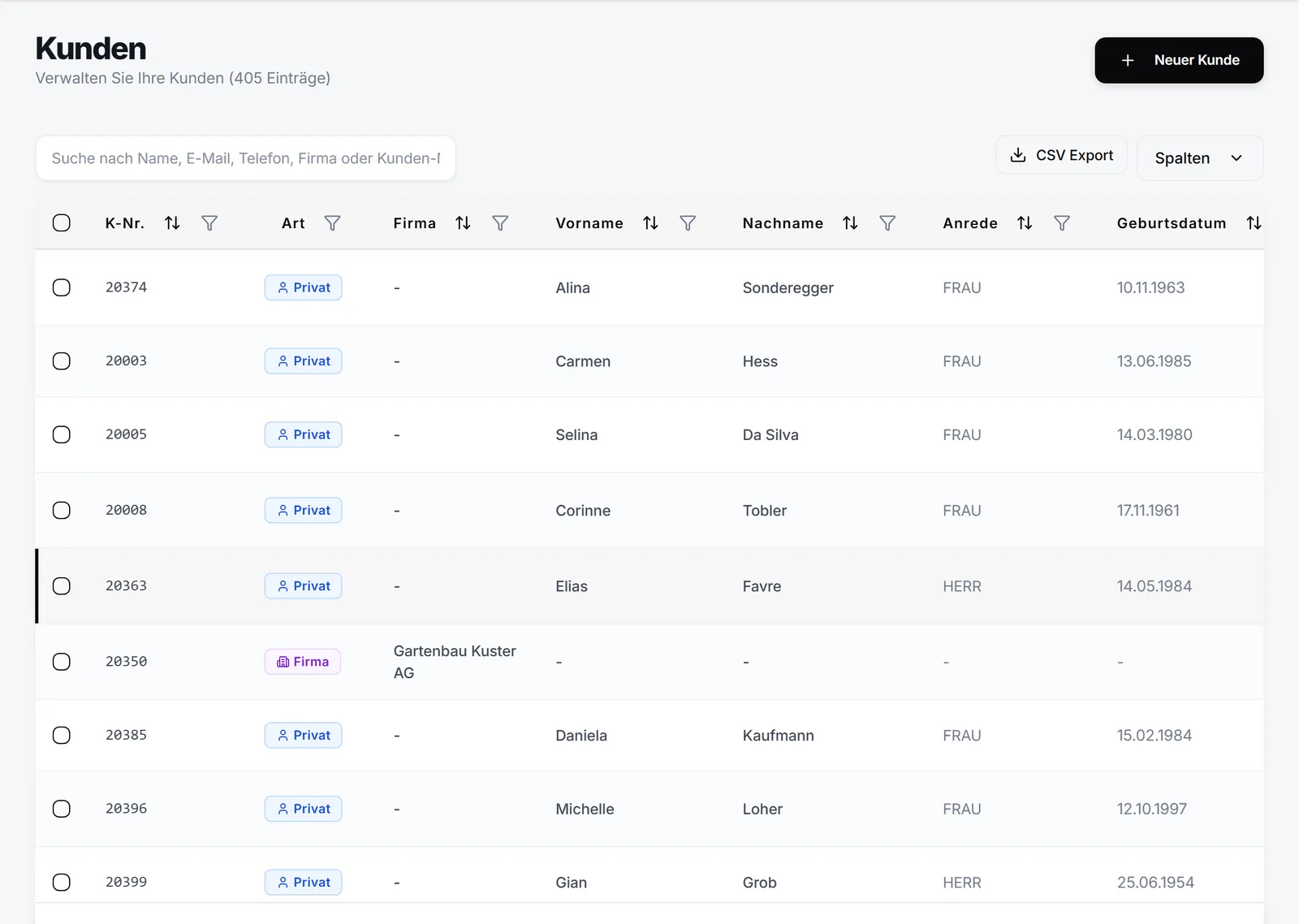Click the Firma badge for Gartenbau Kuster AG
Screen dimensions: 1299x924
[x=302, y=662]
